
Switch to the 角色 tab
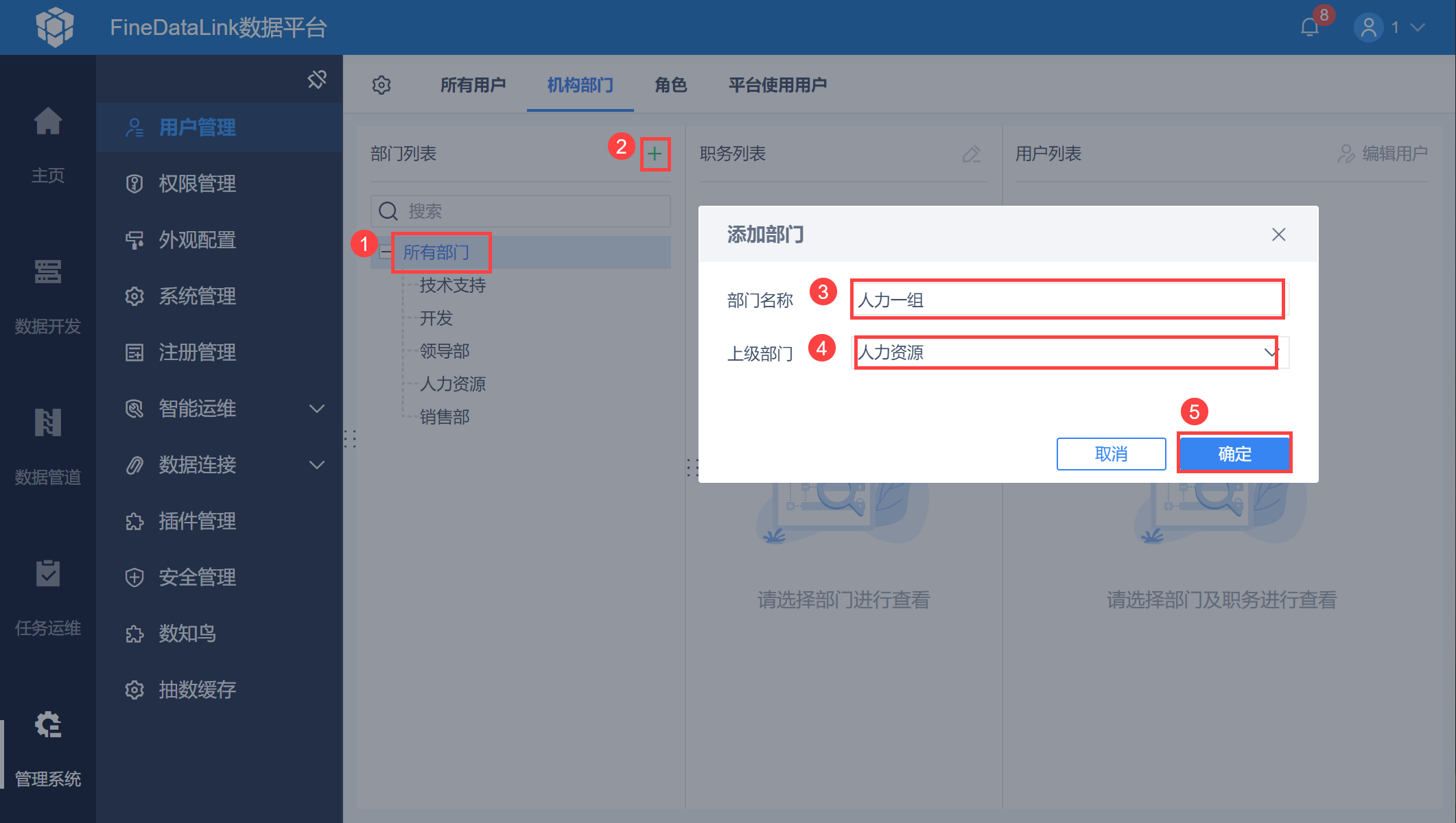pyautogui.click(x=670, y=85)
